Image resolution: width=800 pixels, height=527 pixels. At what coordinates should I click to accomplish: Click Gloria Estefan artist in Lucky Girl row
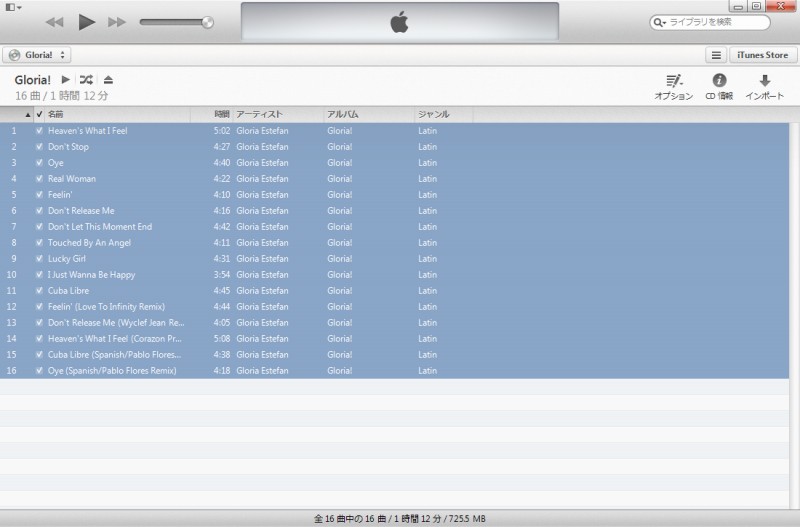click(262, 259)
